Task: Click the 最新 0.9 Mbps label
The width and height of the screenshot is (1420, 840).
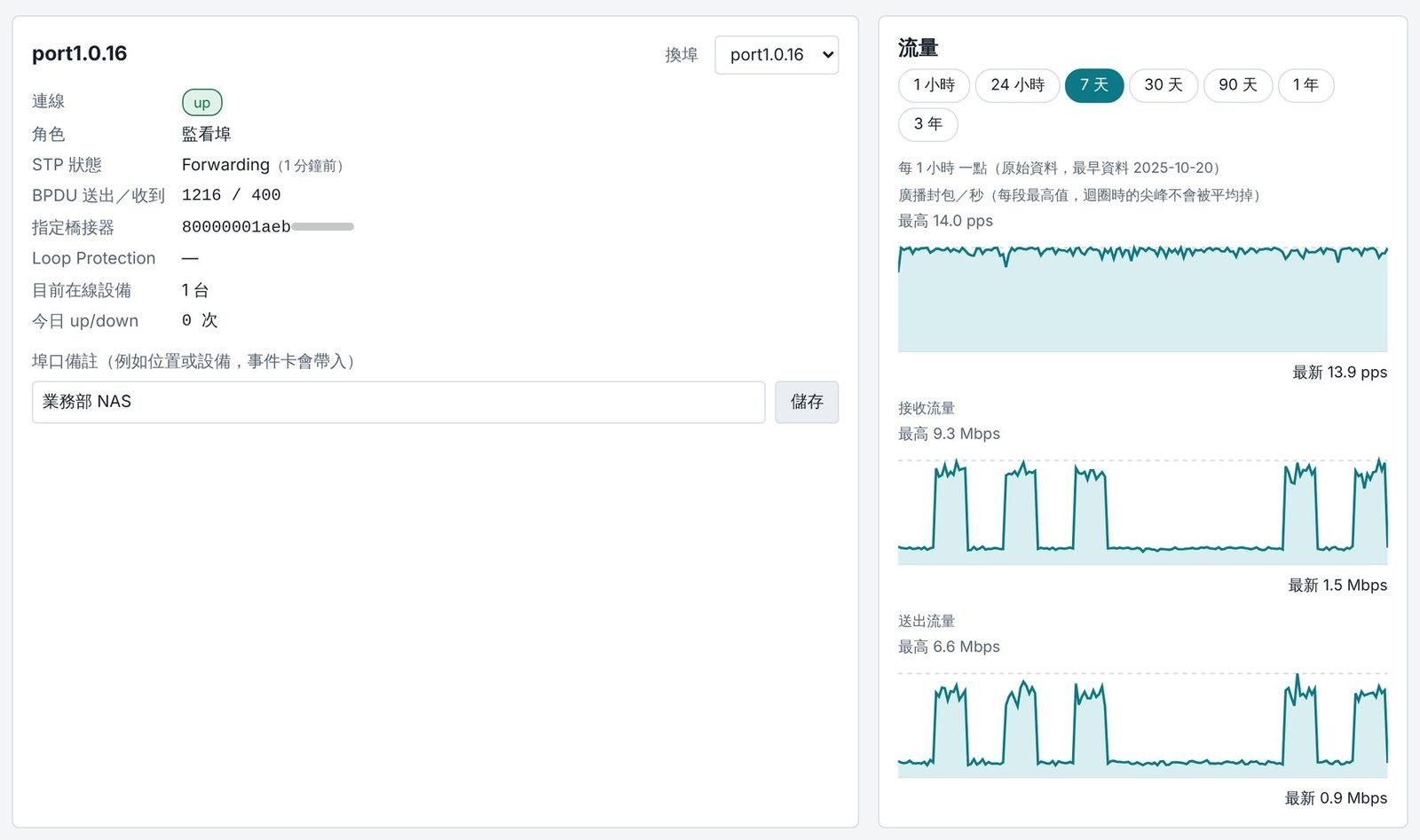Action: click(x=1337, y=798)
